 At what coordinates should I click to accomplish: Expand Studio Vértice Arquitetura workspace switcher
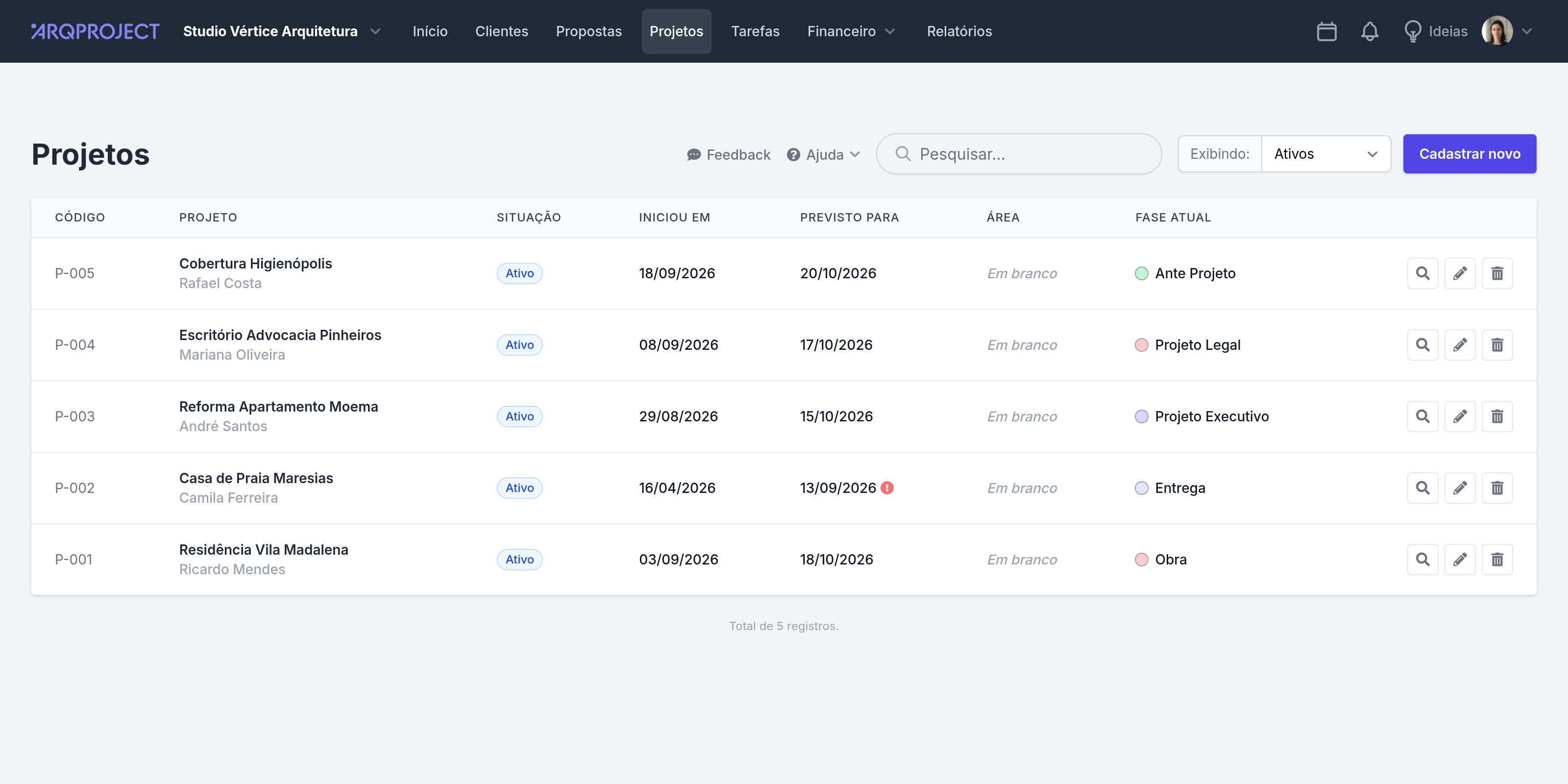coord(282,31)
